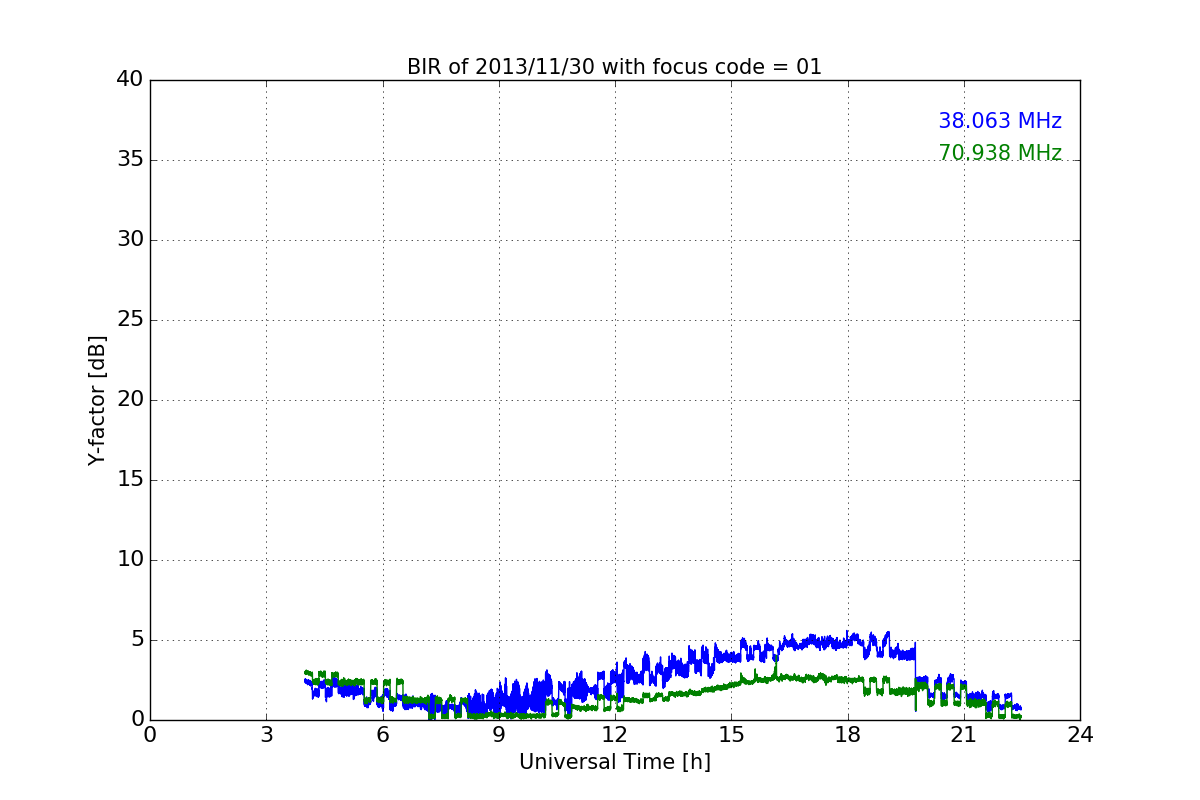This screenshot has height=800, width=1200.
Task: Click the x-axis tick label '21'
Action: (x=964, y=736)
